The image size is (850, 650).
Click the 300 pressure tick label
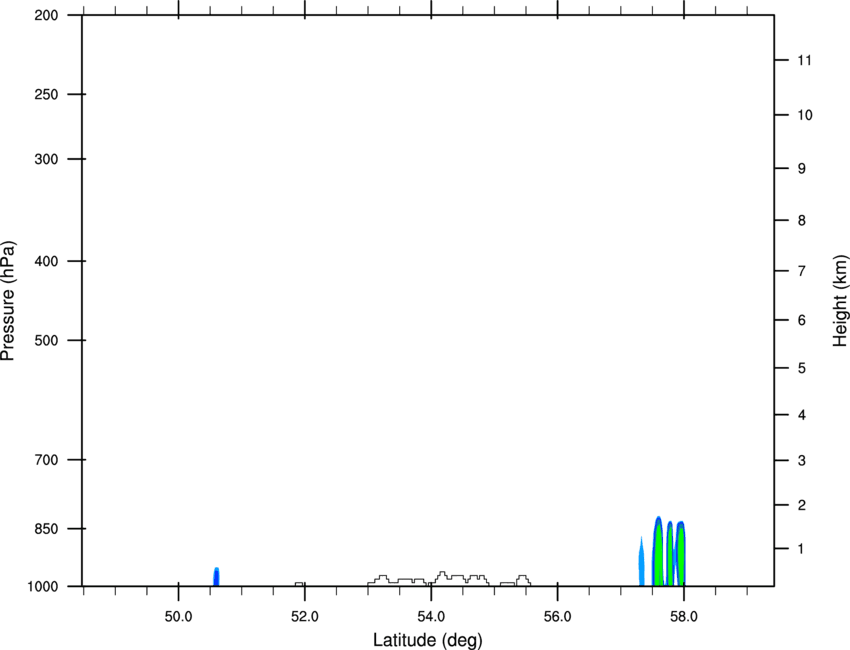tap(46, 159)
